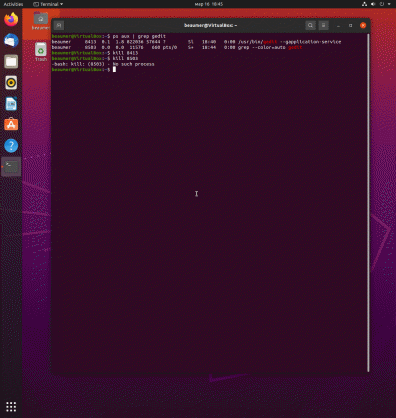Screen dimensions: 396x418
Task: Click the volume icon in top bar
Action: pyautogui.click(x=373, y=4)
